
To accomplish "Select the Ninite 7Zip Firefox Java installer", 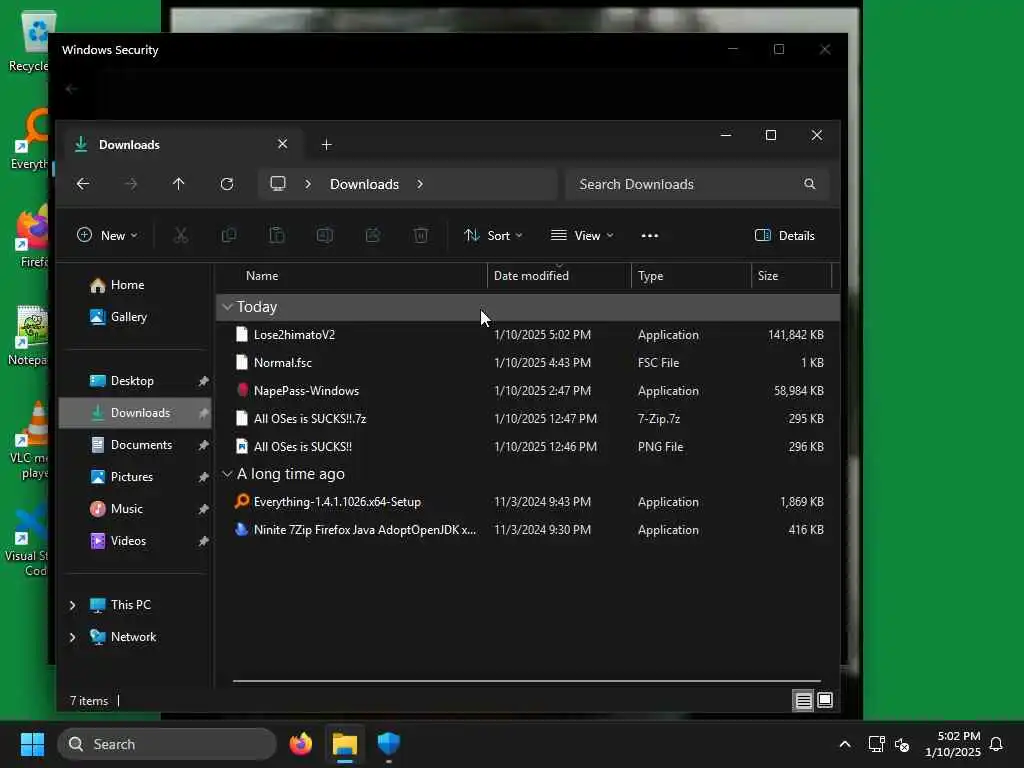I will 528,530.
